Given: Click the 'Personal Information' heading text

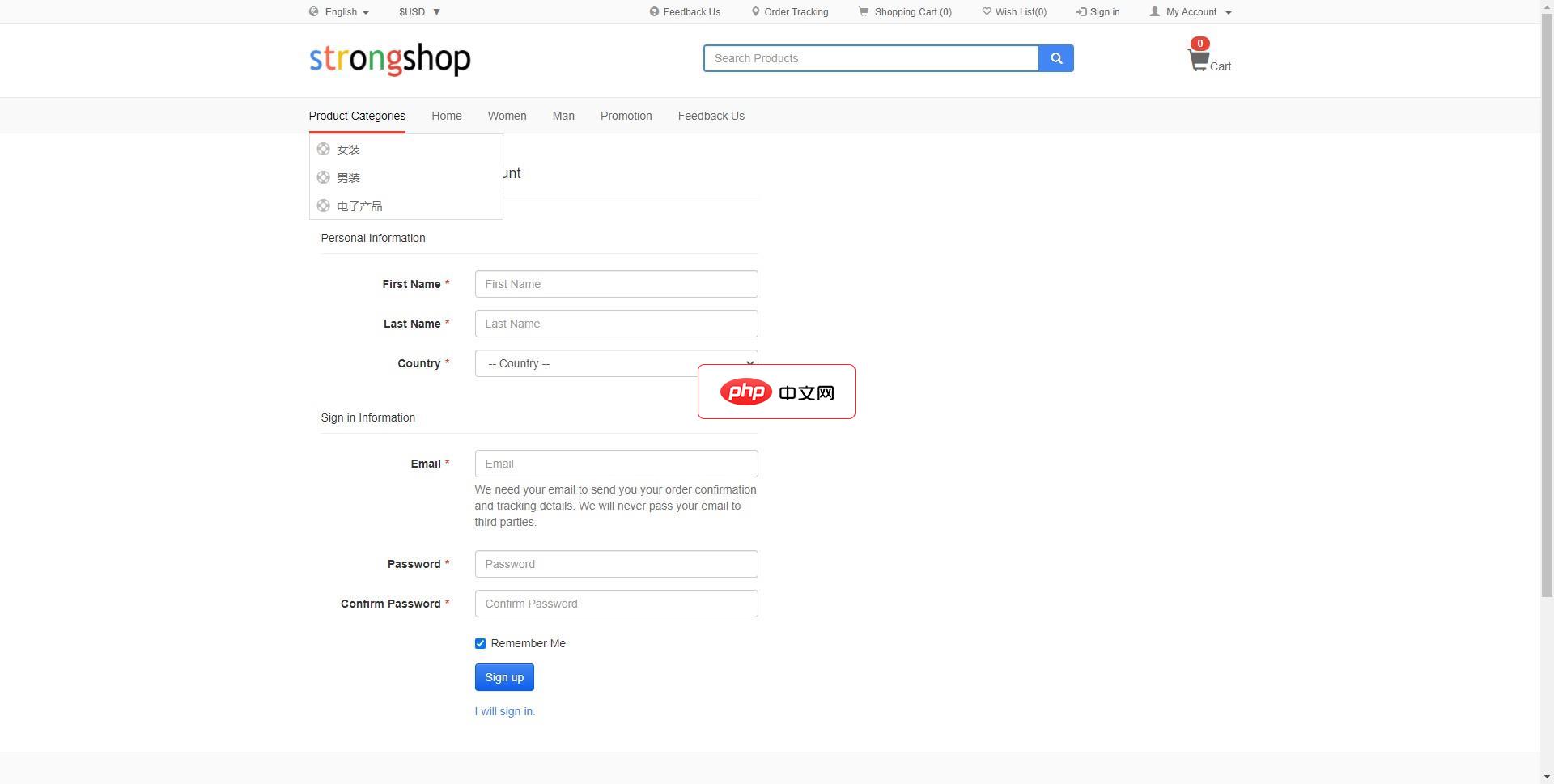Looking at the screenshot, I should [373, 238].
